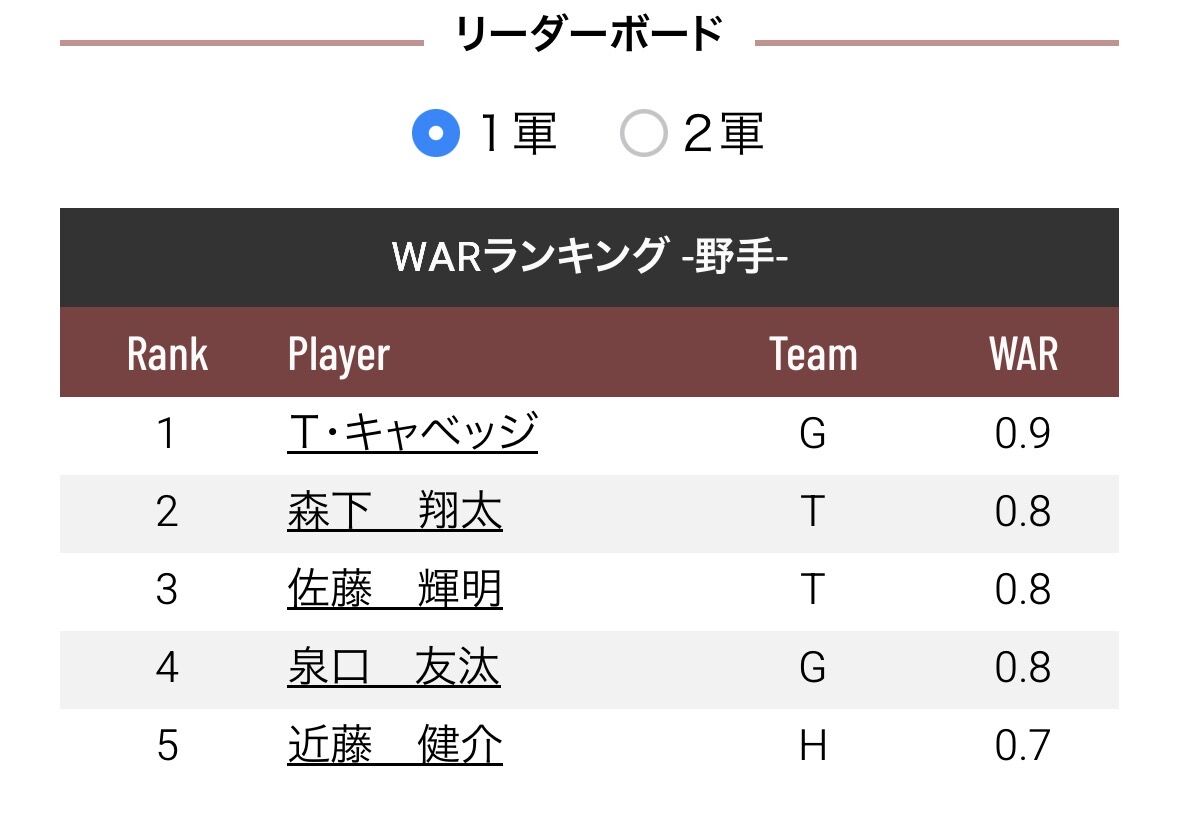Click the 0.9 WAR value

(1023, 434)
